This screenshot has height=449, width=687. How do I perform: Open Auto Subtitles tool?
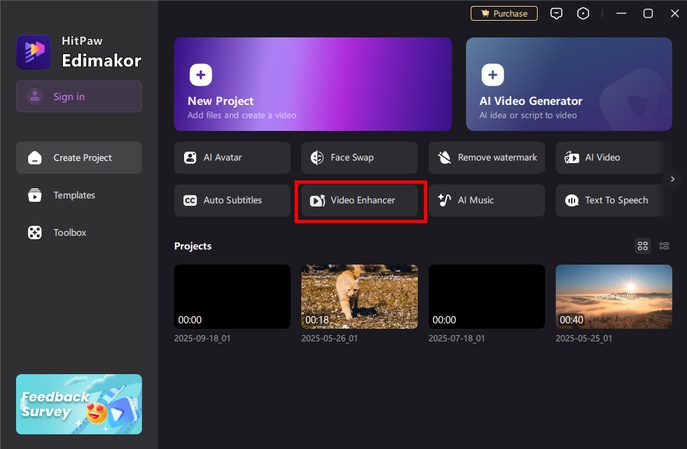[x=232, y=201]
